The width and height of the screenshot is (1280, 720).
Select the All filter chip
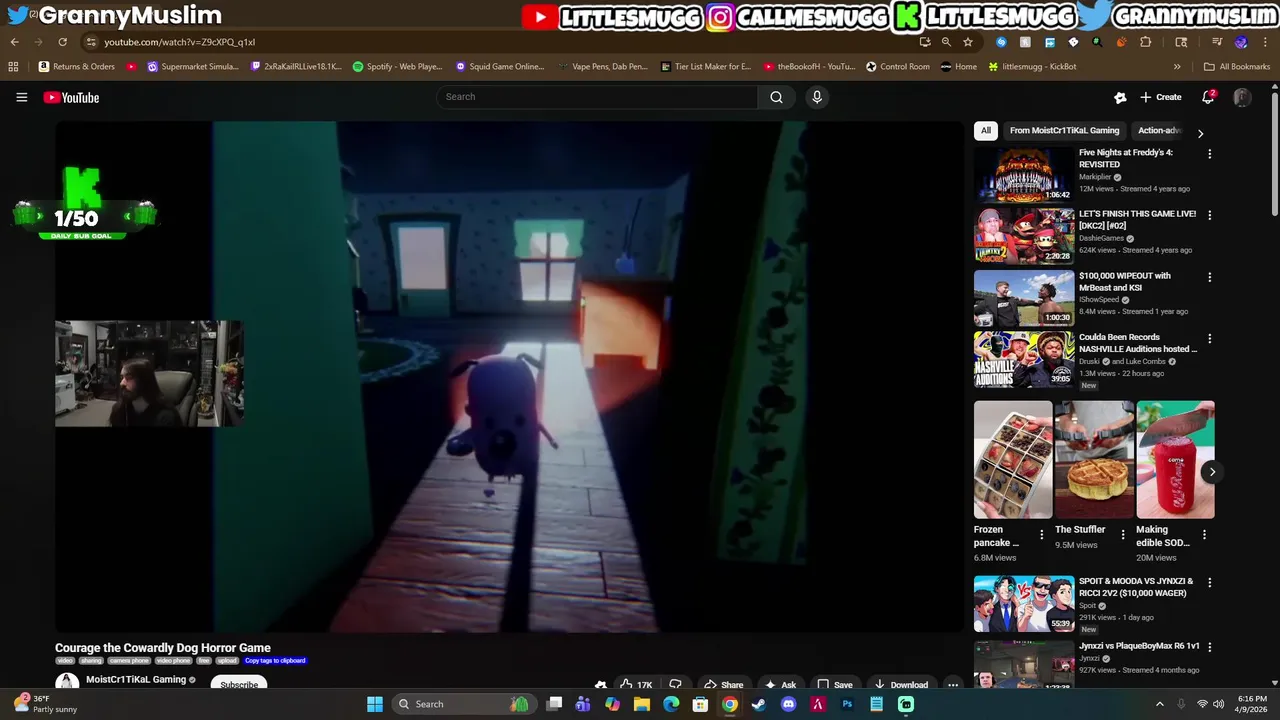coord(986,130)
